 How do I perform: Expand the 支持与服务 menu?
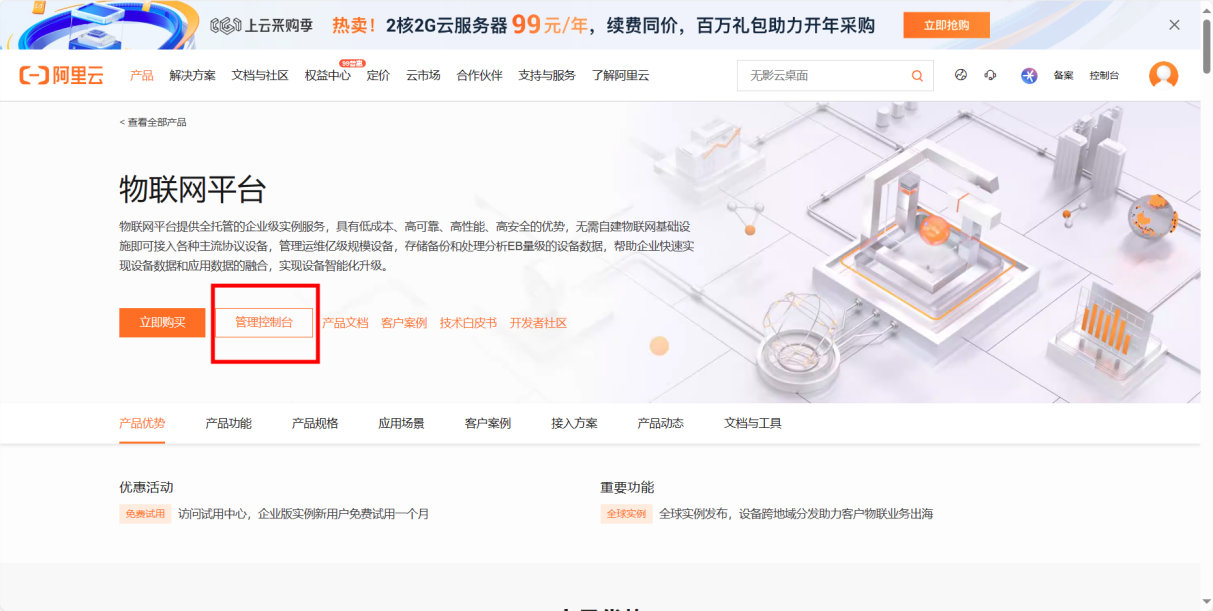(547, 76)
